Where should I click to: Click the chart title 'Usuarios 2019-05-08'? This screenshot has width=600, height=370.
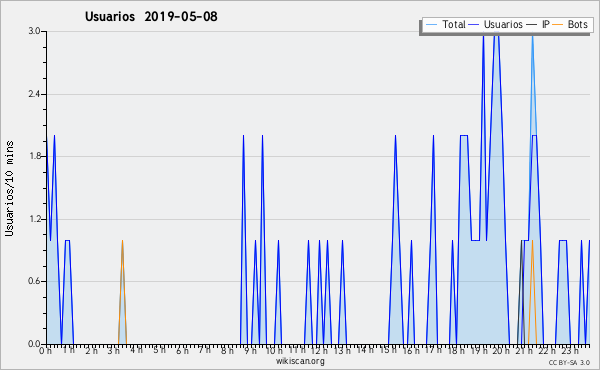tap(151, 16)
